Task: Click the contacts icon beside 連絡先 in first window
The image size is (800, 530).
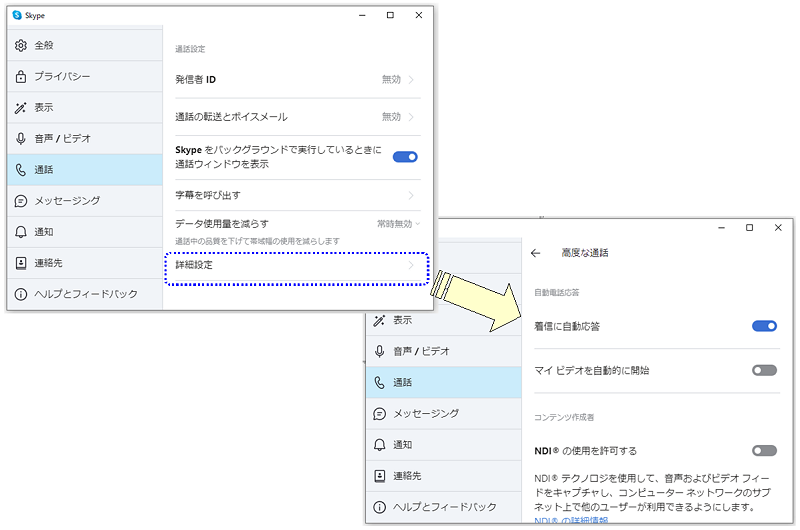Action: (x=20, y=263)
